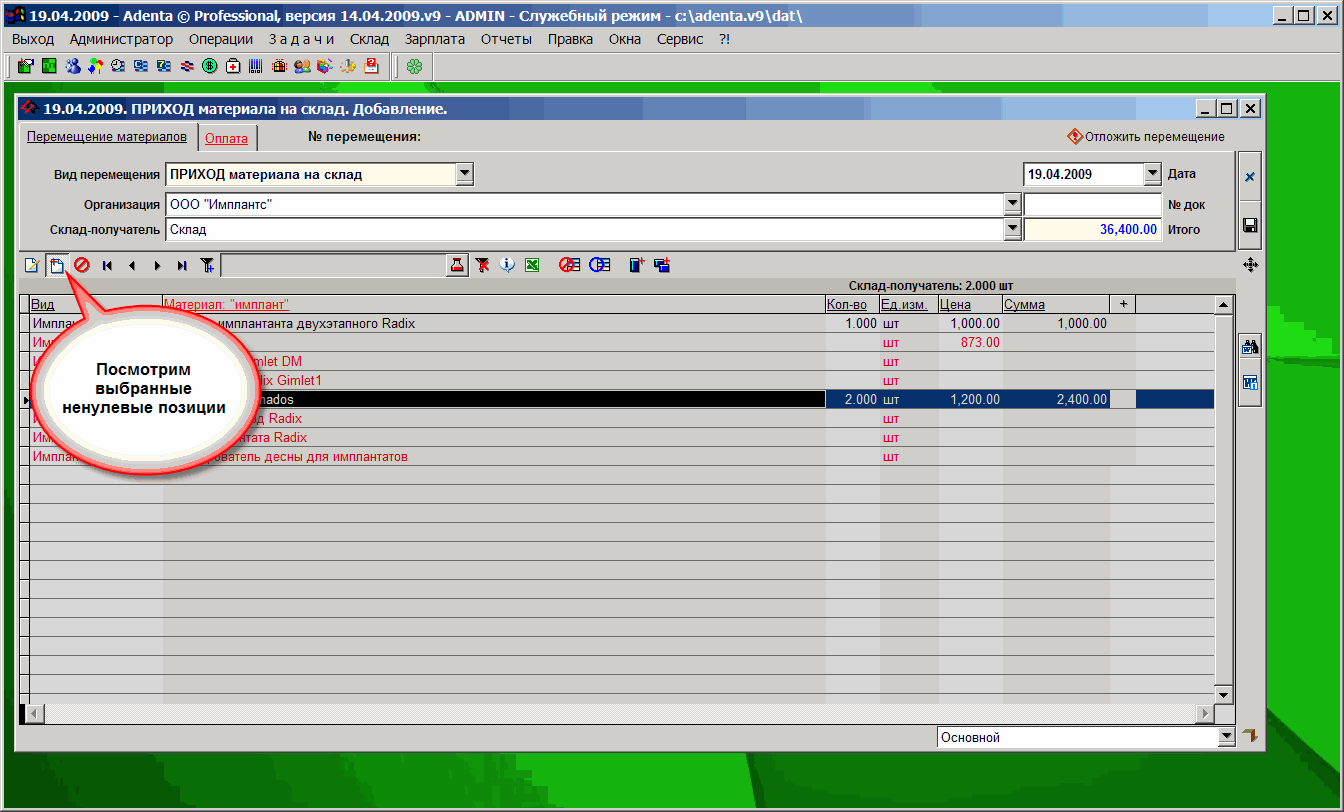This screenshot has height=812, width=1344.
Task: Jump to first record arrow
Action: 107,265
